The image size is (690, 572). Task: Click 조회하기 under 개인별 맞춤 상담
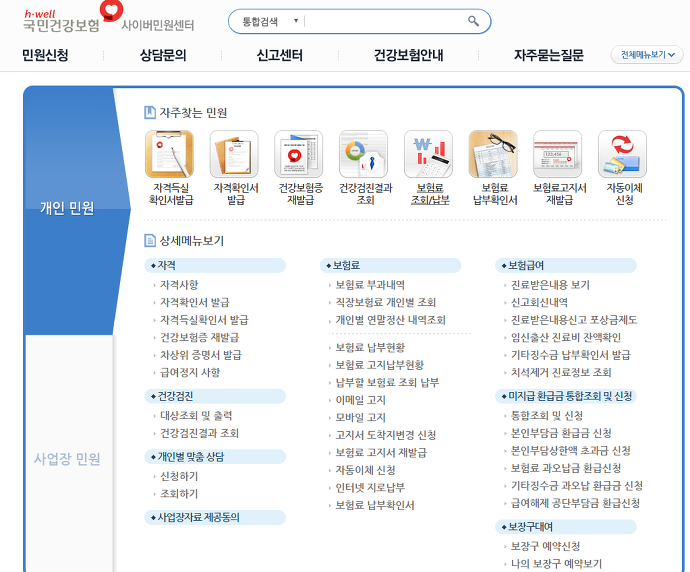pos(179,494)
